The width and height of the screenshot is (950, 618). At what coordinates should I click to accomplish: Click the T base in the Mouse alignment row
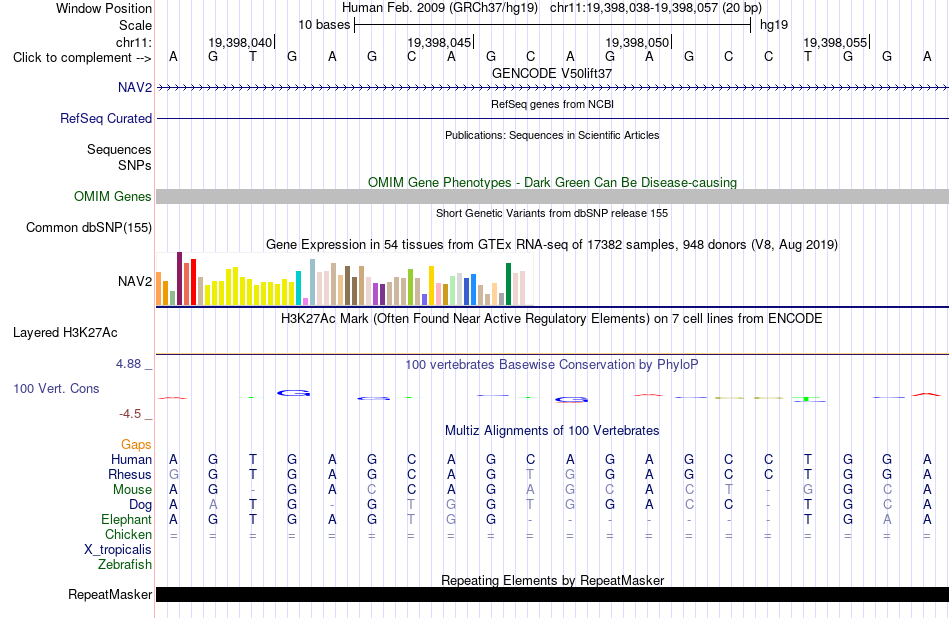pos(728,490)
